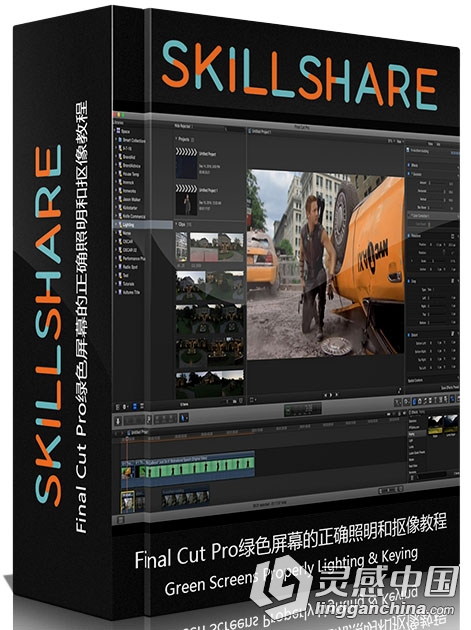The width and height of the screenshot is (471, 630).
Task: Toggle viewer full-screen playback icon
Action: pos(399,390)
